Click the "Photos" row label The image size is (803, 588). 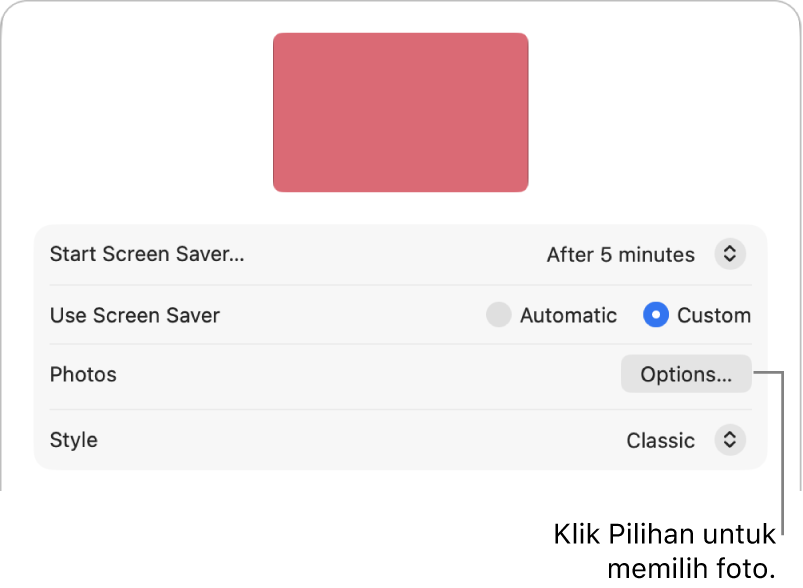83,375
